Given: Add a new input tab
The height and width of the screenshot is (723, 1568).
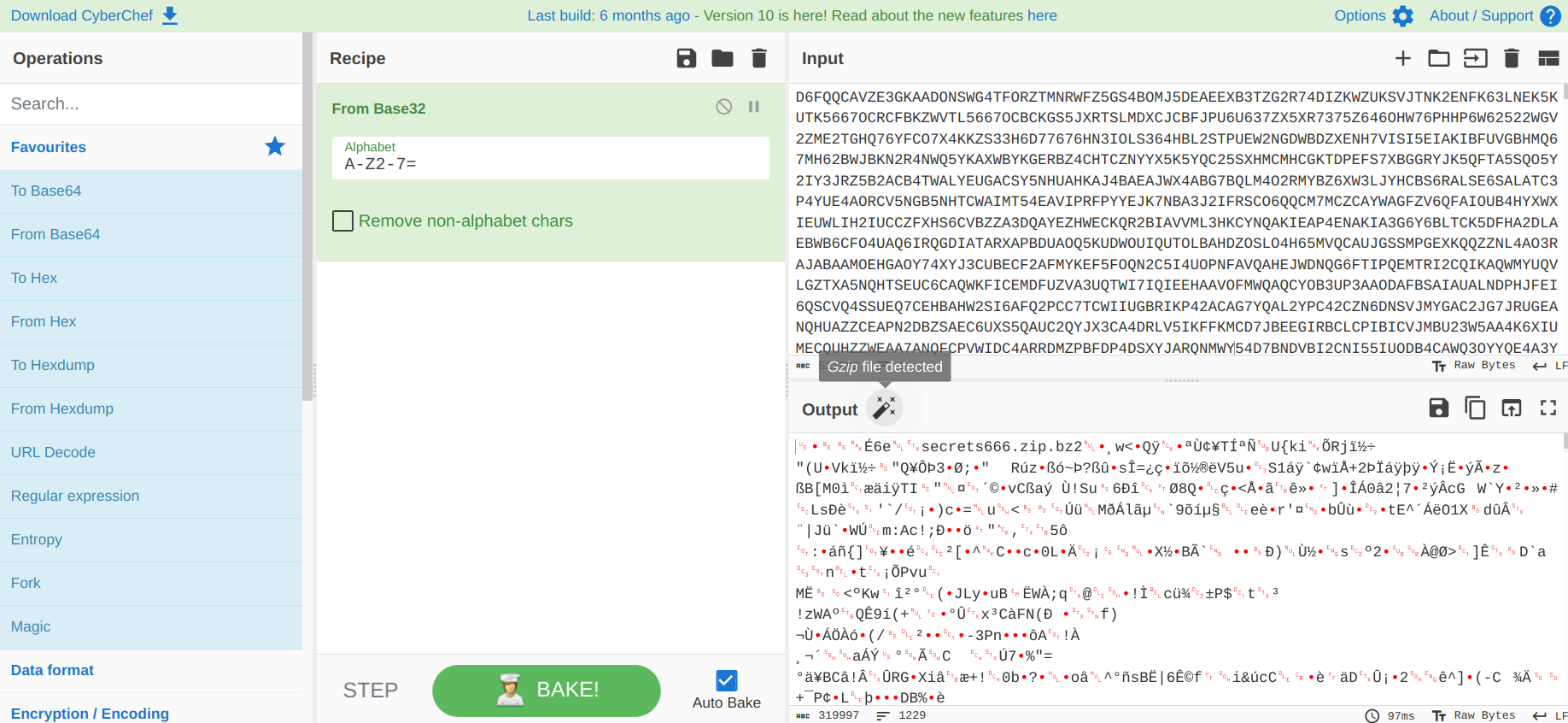Looking at the screenshot, I should [1403, 58].
